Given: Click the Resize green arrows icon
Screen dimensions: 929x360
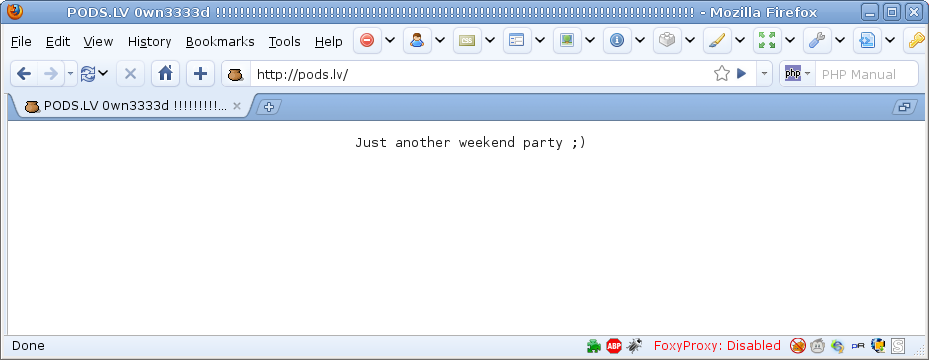Looking at the screenshot, I should 767,40.
